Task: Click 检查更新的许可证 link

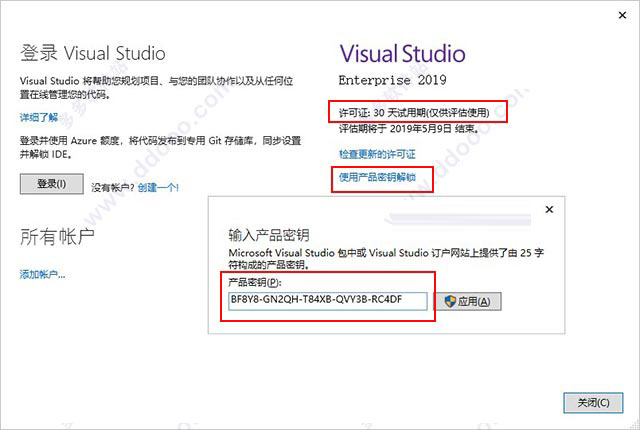Action: (377, 154)
